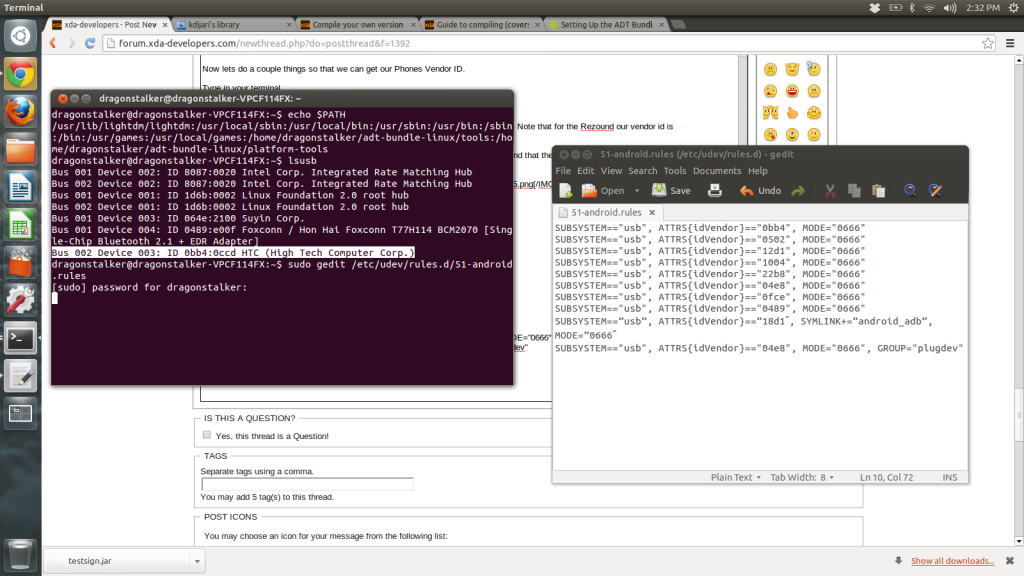Open the Files manager from launcher

pos(20,150)
